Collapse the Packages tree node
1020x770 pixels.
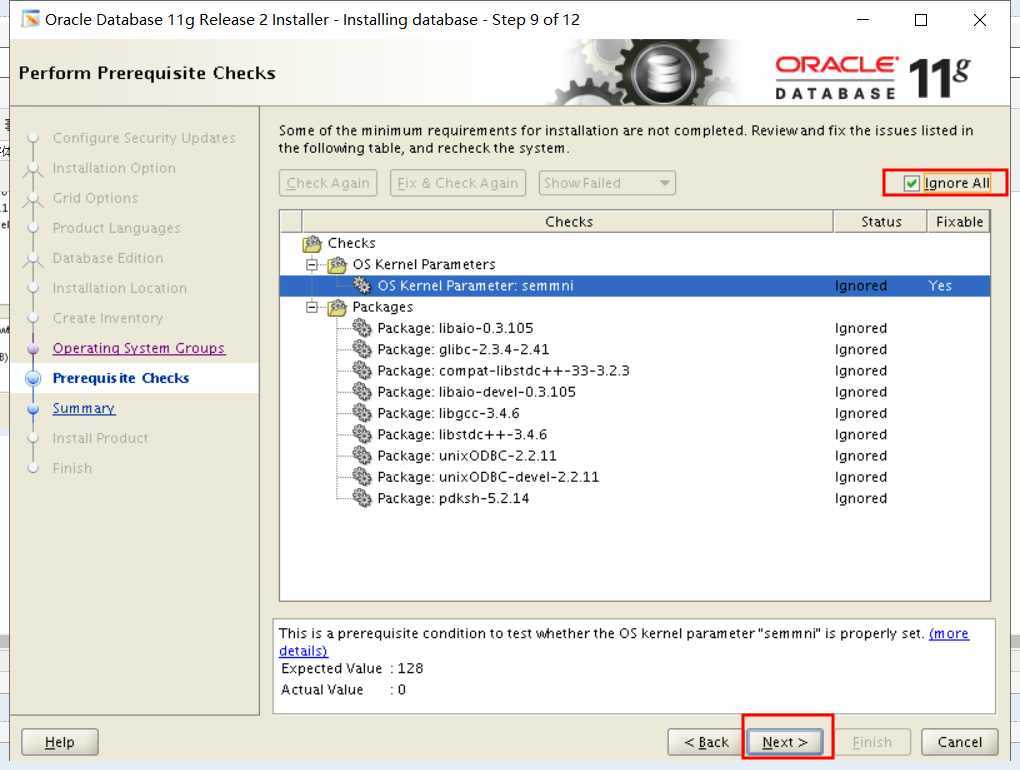tap(312, 307)
